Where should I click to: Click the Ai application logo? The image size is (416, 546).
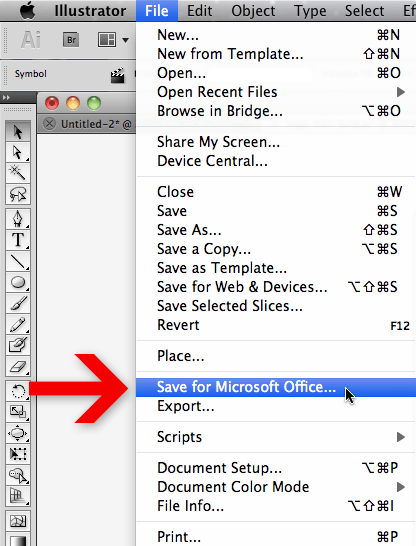coord(31,39)
